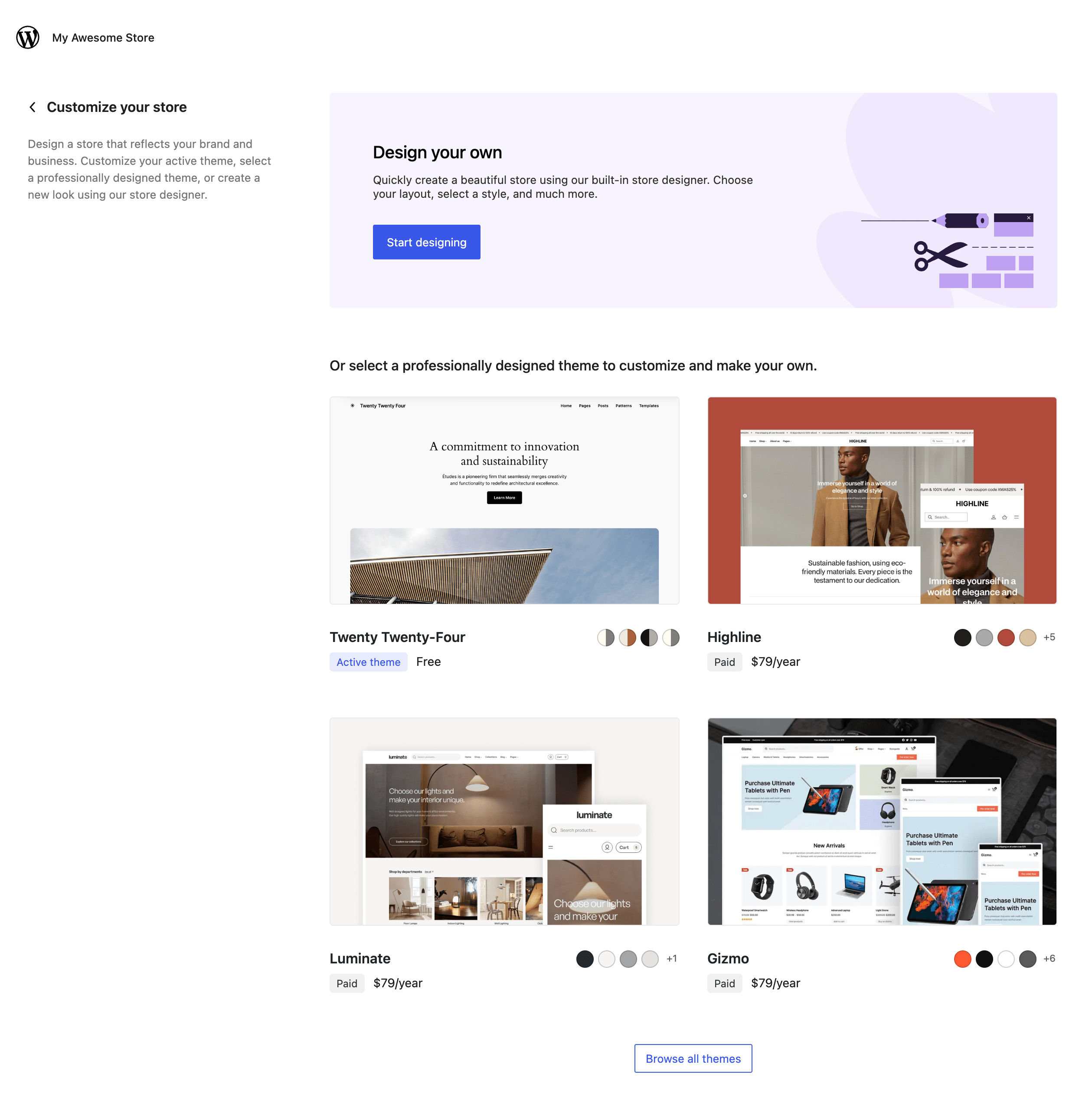Expand the +6 extra color variations for Gizmo

1049,958
